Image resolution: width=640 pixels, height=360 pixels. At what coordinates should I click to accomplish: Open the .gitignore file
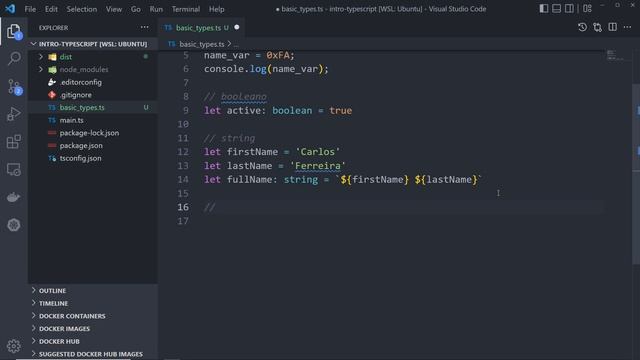92,95
